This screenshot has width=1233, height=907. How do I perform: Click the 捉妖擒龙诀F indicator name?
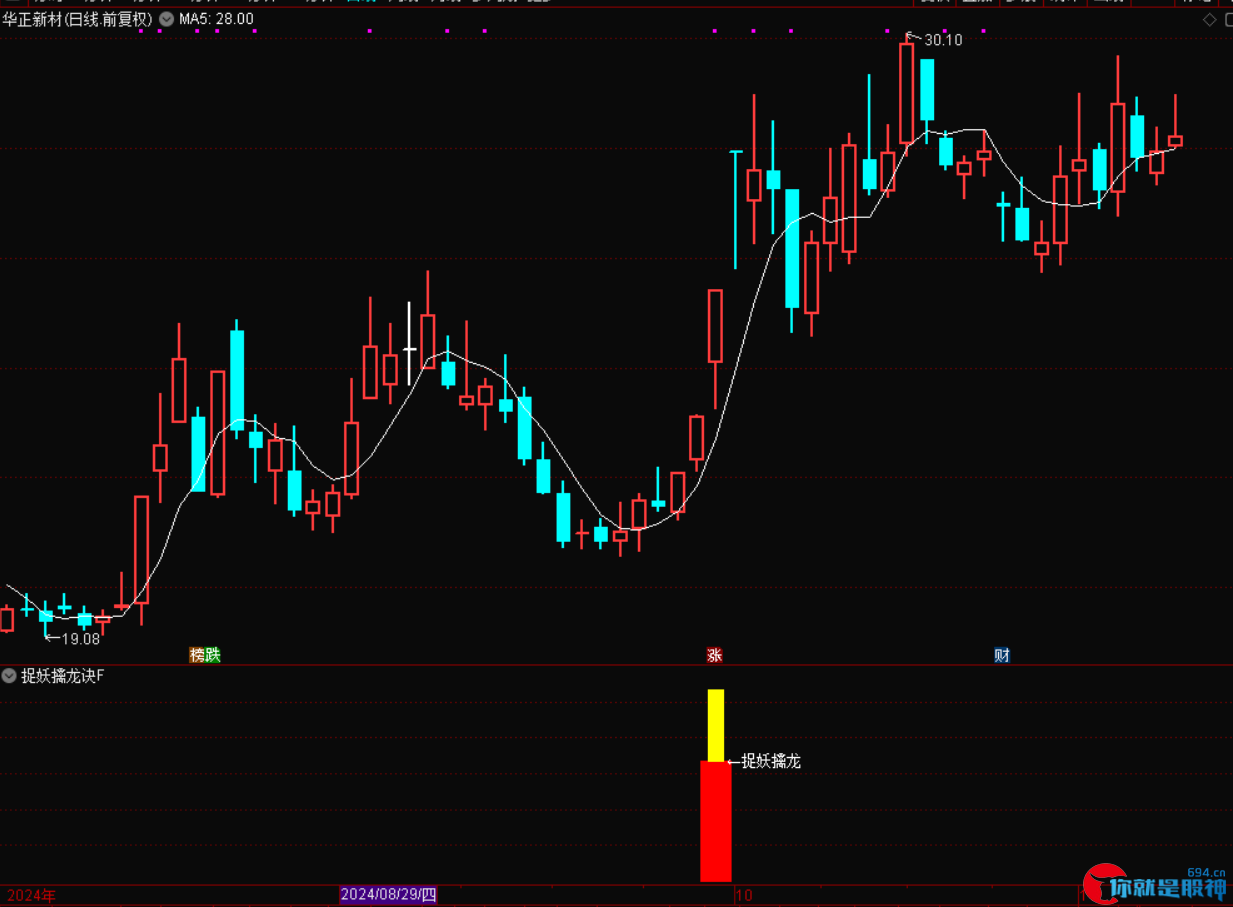click(63, 676)
